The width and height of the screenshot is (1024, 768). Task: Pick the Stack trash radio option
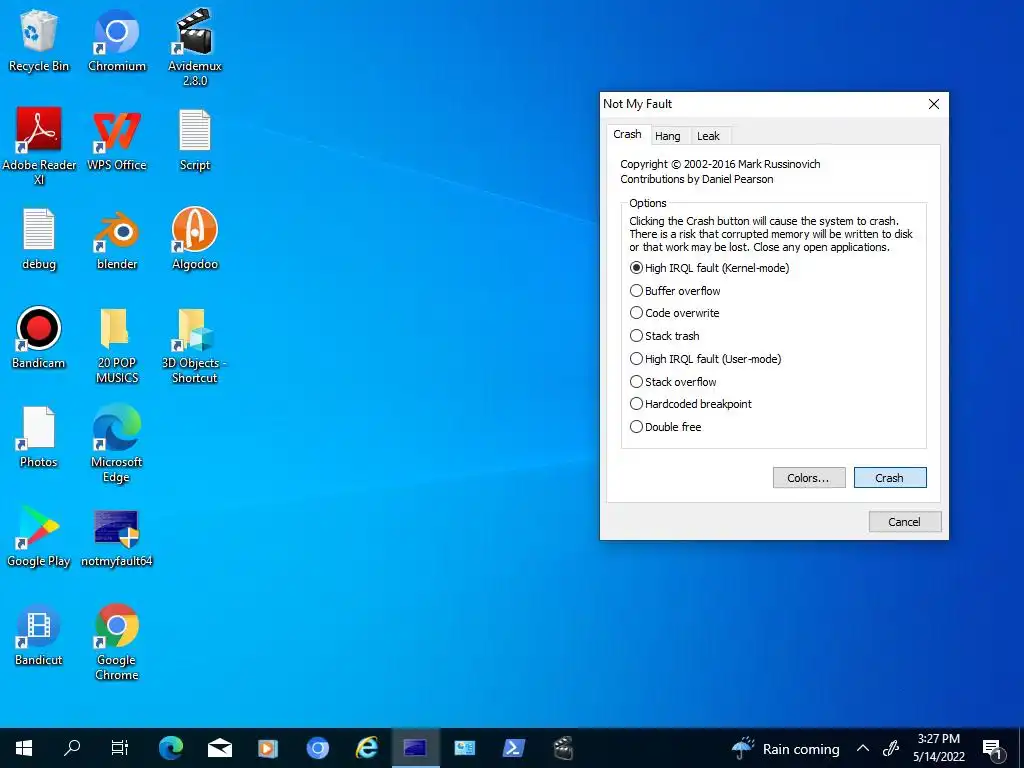[x=665, y=336]
